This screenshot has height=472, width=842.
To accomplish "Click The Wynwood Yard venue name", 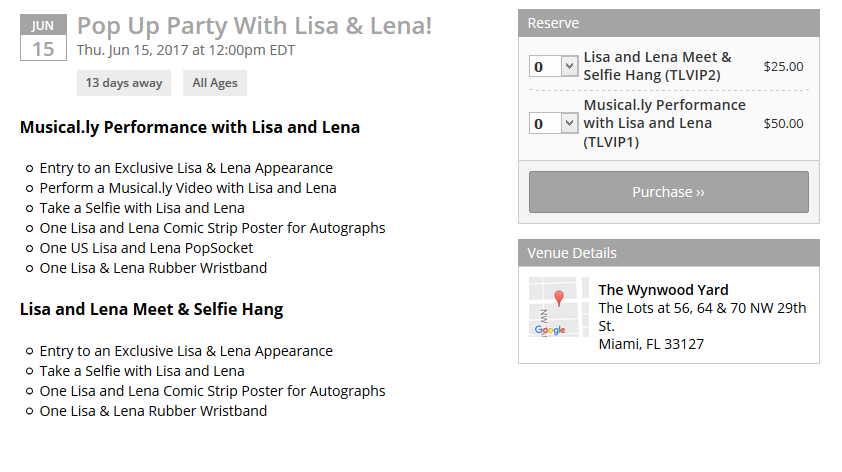I will click(663, 290).
